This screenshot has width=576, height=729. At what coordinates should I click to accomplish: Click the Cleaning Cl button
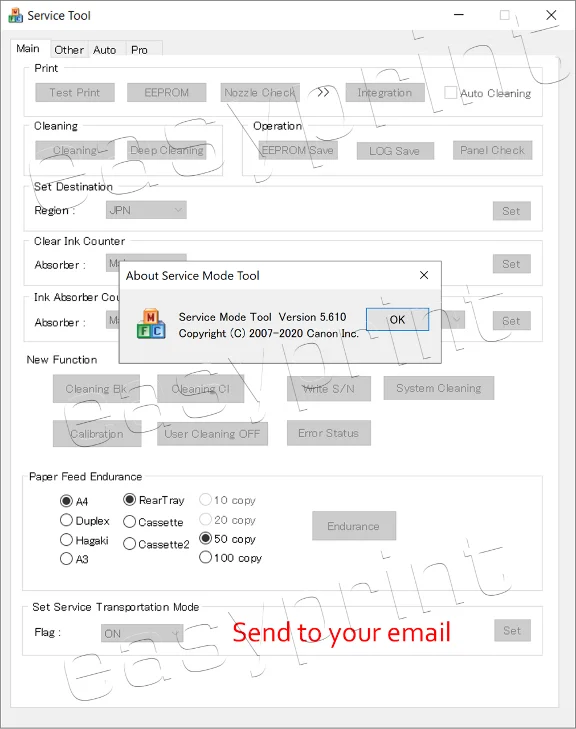[x=200, y=389]
